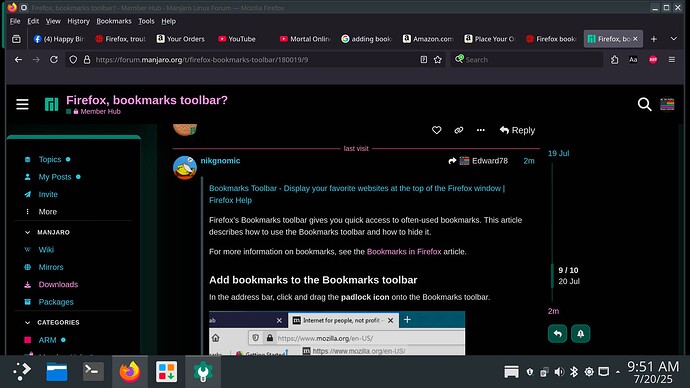Image resolution: width=690 pixels, height=388 pixels.
Task: Open forum search magnifier icon
Action: coord(644,104)
